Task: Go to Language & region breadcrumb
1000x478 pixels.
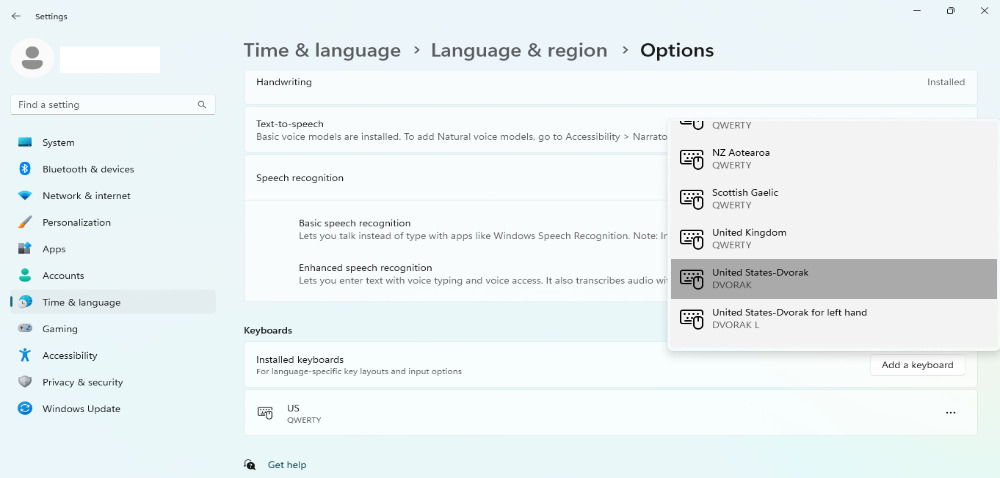Action: click(519, 50)
